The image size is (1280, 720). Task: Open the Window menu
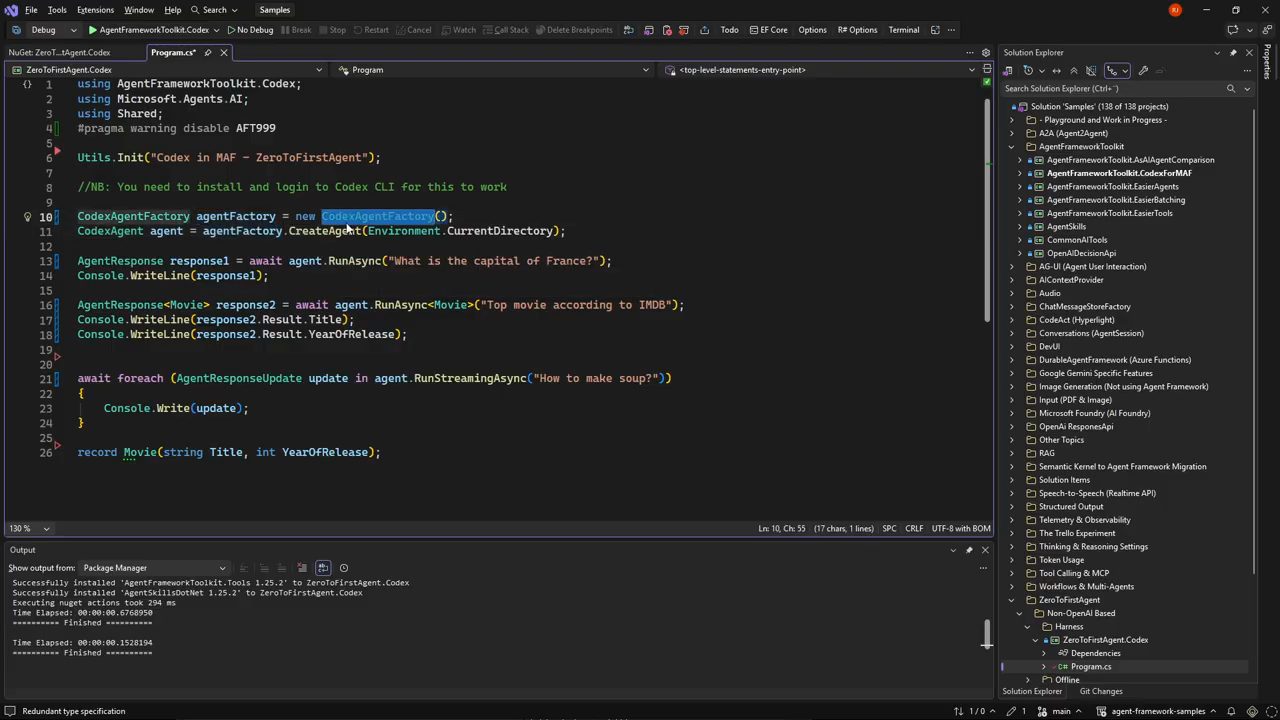click(139, 10)
